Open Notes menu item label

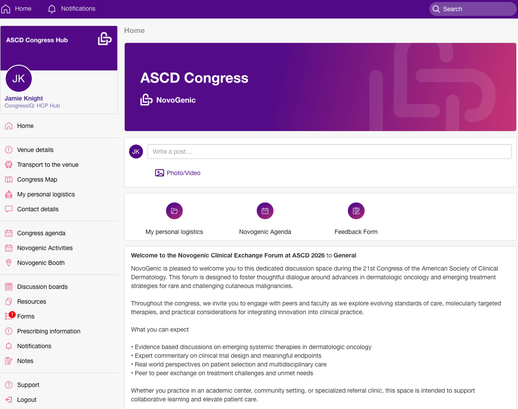tap(25, 361)
